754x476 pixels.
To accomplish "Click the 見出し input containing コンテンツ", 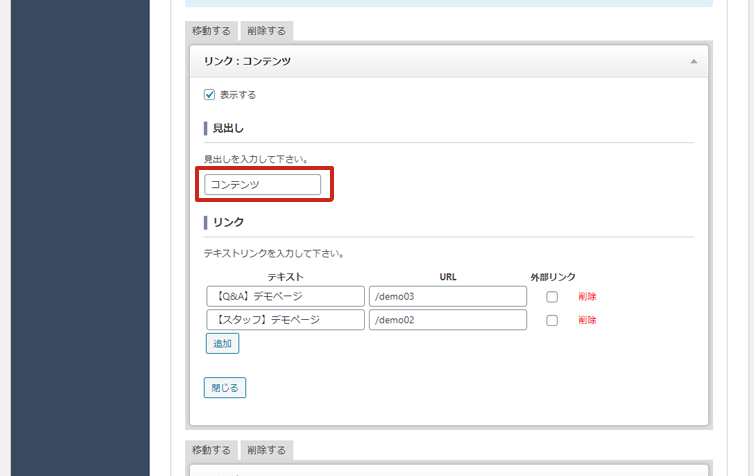I will (x=262, y=185).
